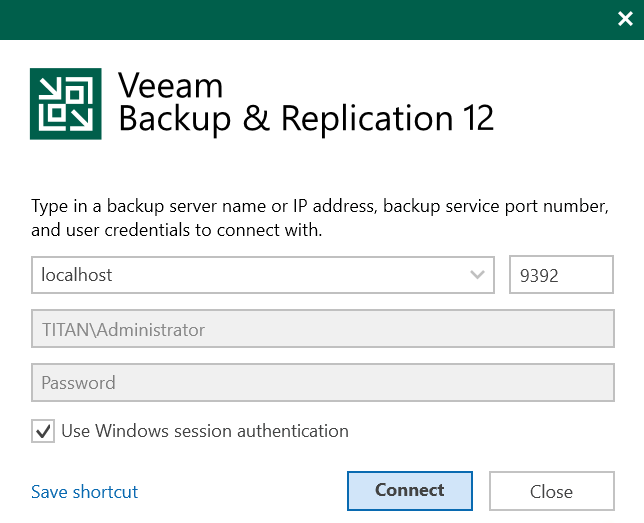Uncheck Use Windows session authentication checkbox

pyautogui.click(x=43, y=431)
